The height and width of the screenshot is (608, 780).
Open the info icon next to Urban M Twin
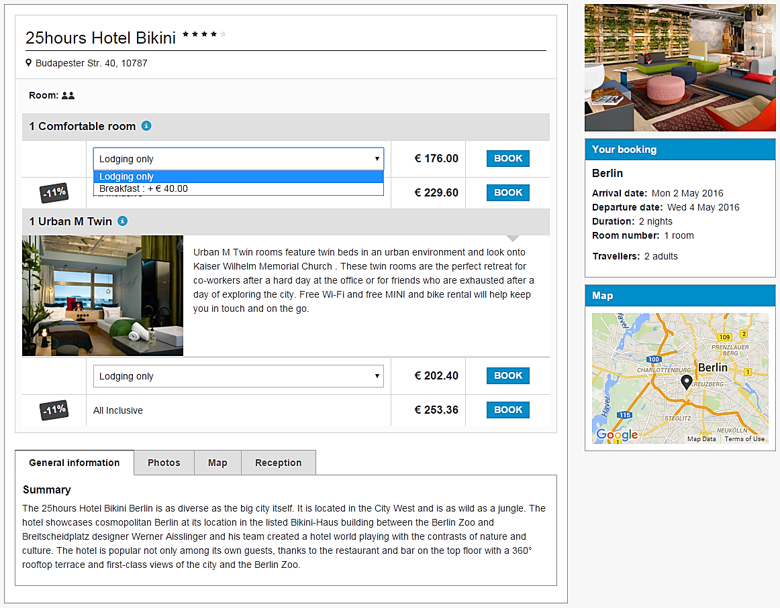pos(122,221)
